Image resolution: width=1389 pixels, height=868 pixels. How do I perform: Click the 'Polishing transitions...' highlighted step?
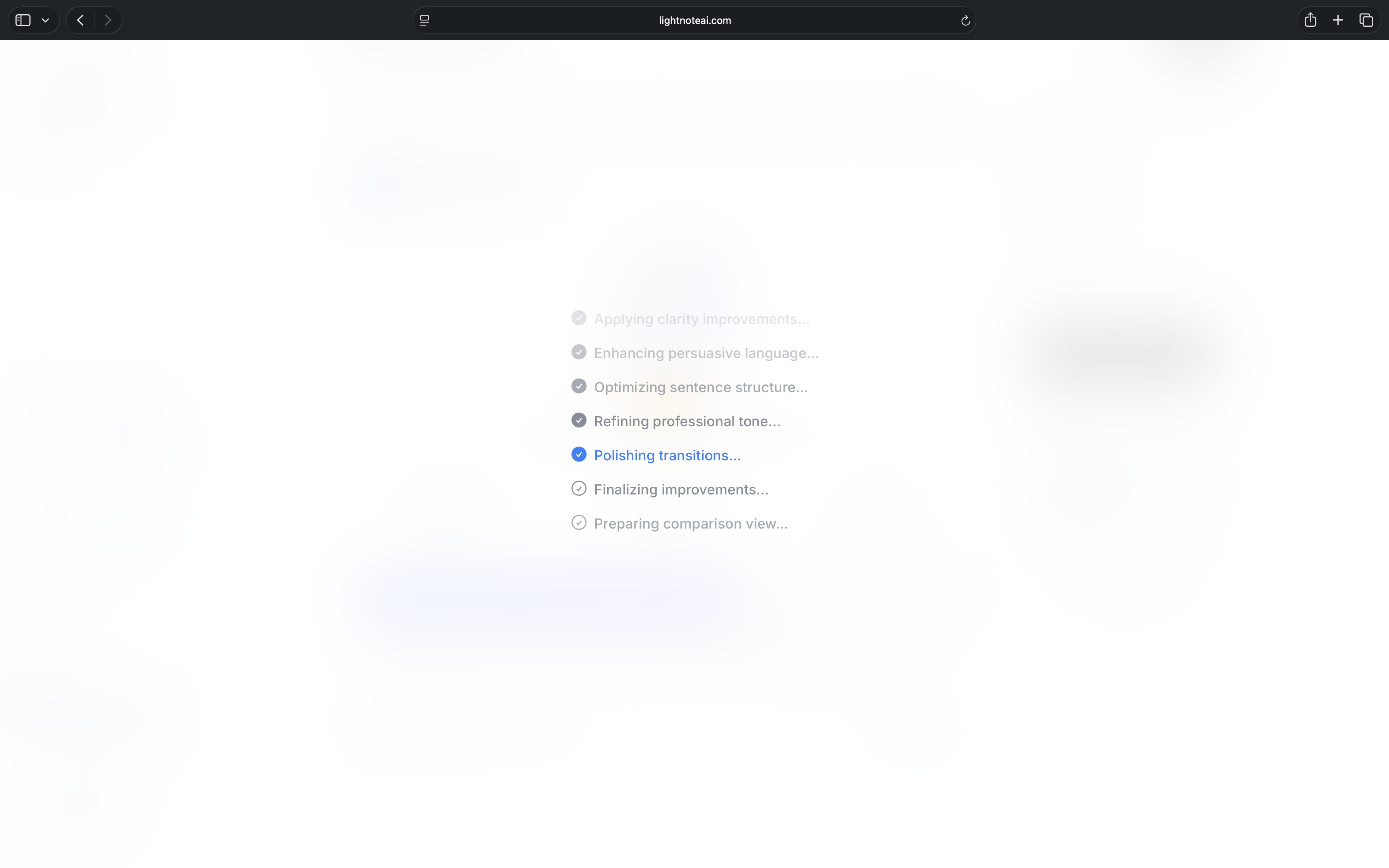point(667,455)
